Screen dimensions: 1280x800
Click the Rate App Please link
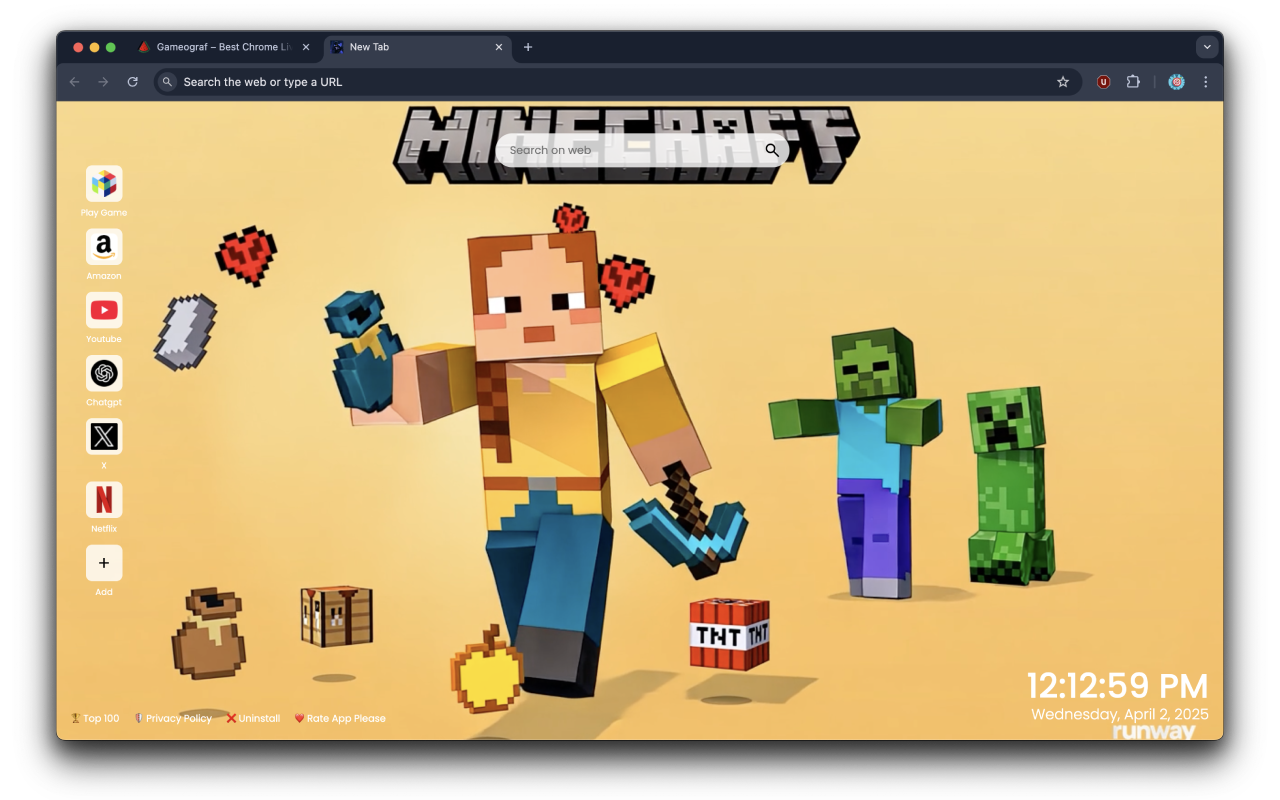346,717
